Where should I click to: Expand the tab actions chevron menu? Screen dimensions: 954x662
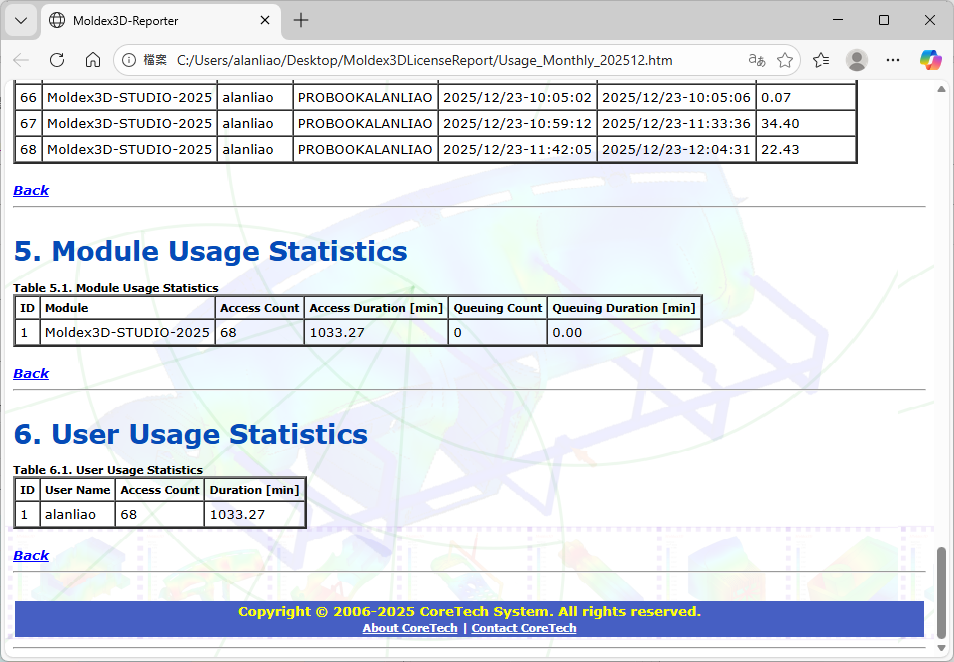point(21,20)
